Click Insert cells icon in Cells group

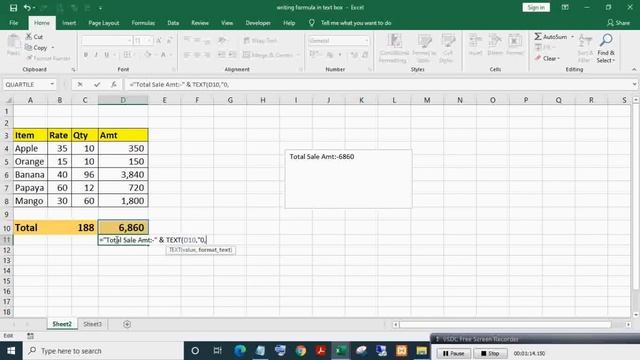coord(475,45)
